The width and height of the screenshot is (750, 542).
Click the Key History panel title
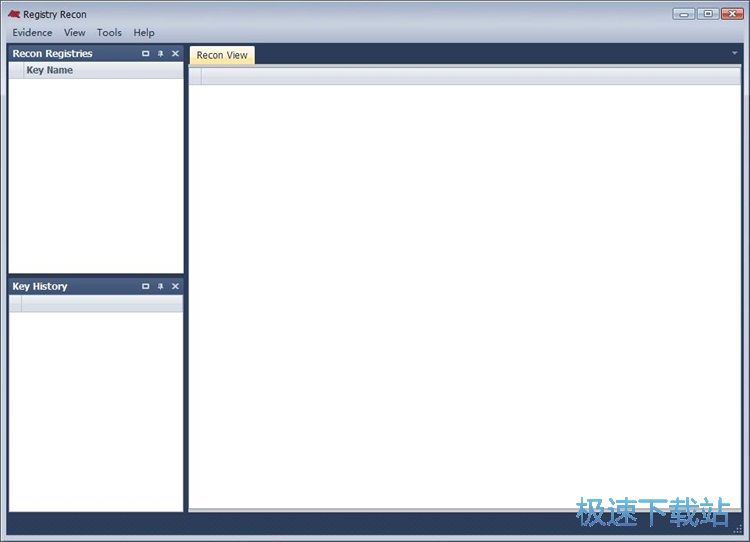pyautogui.click(x=40, y=286)
